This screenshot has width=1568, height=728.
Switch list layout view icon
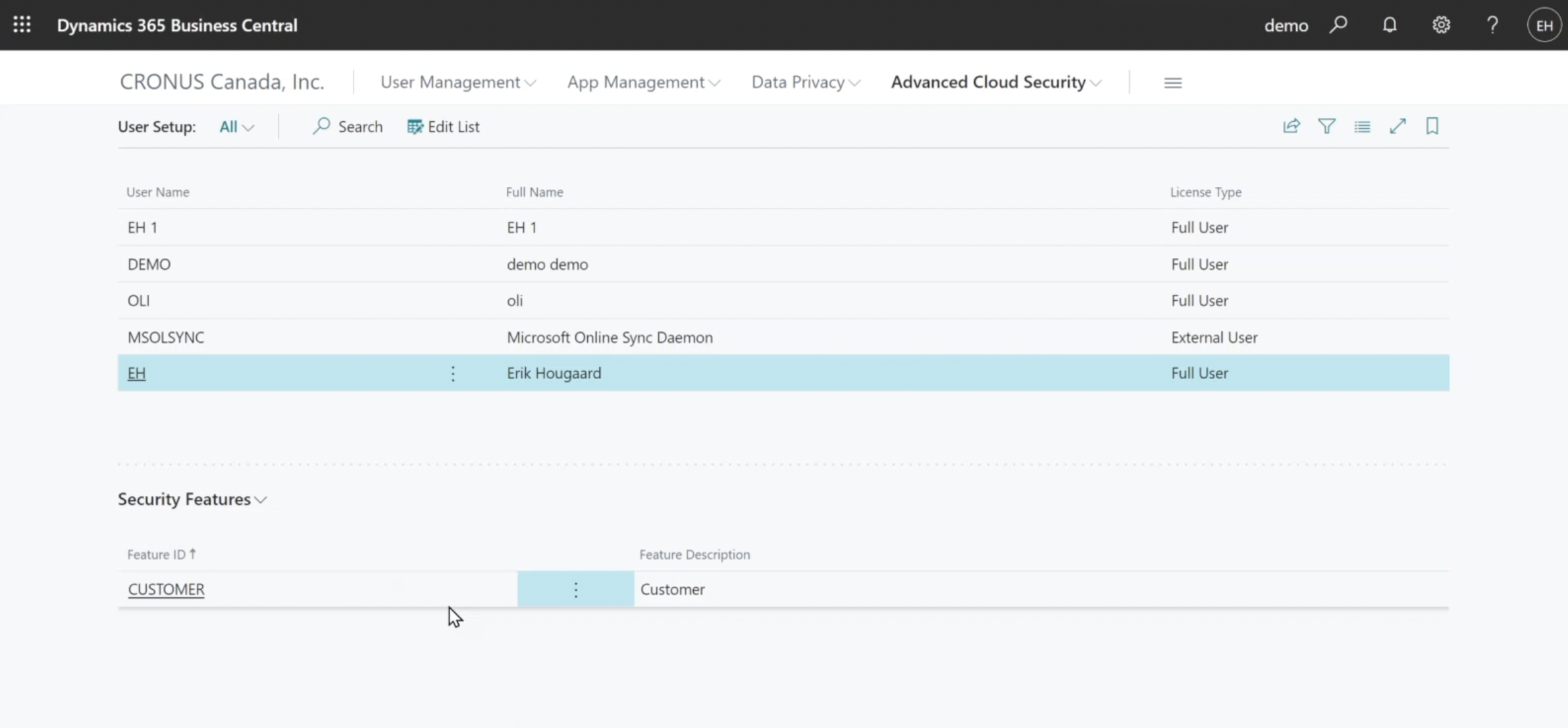click(x=1362, y=126)
